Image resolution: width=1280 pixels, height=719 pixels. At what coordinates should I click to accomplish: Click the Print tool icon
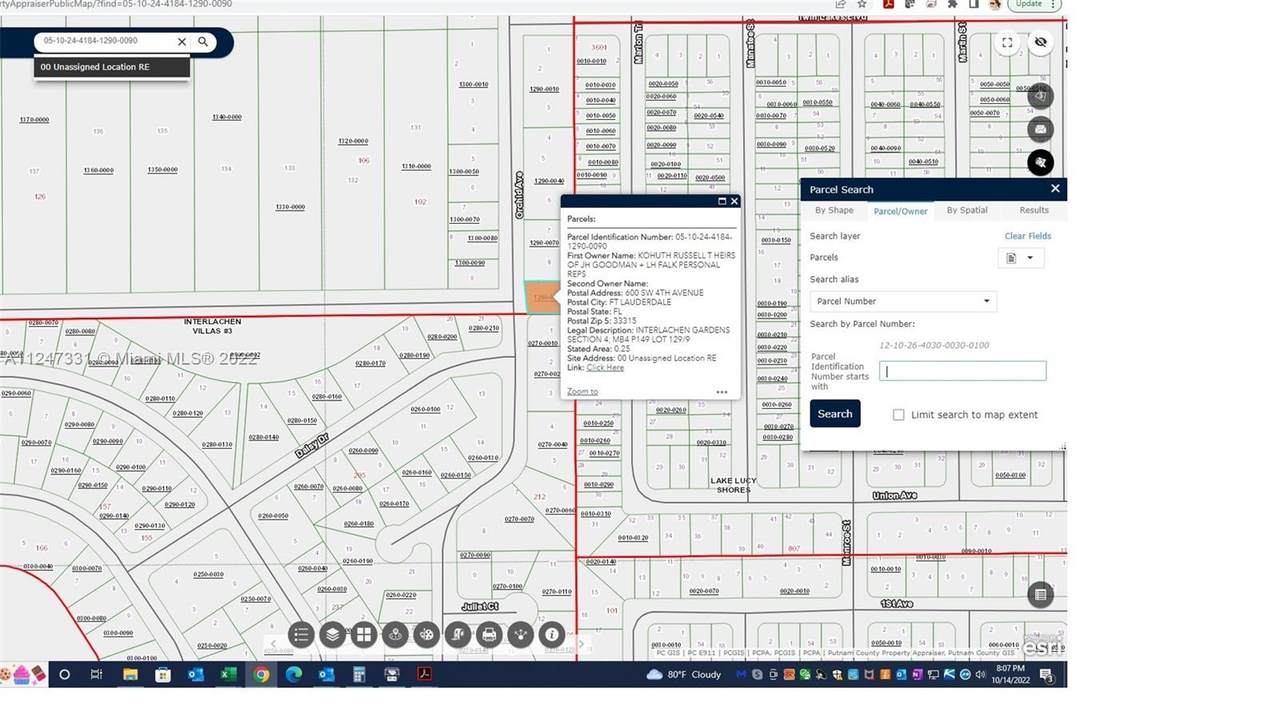489,634
